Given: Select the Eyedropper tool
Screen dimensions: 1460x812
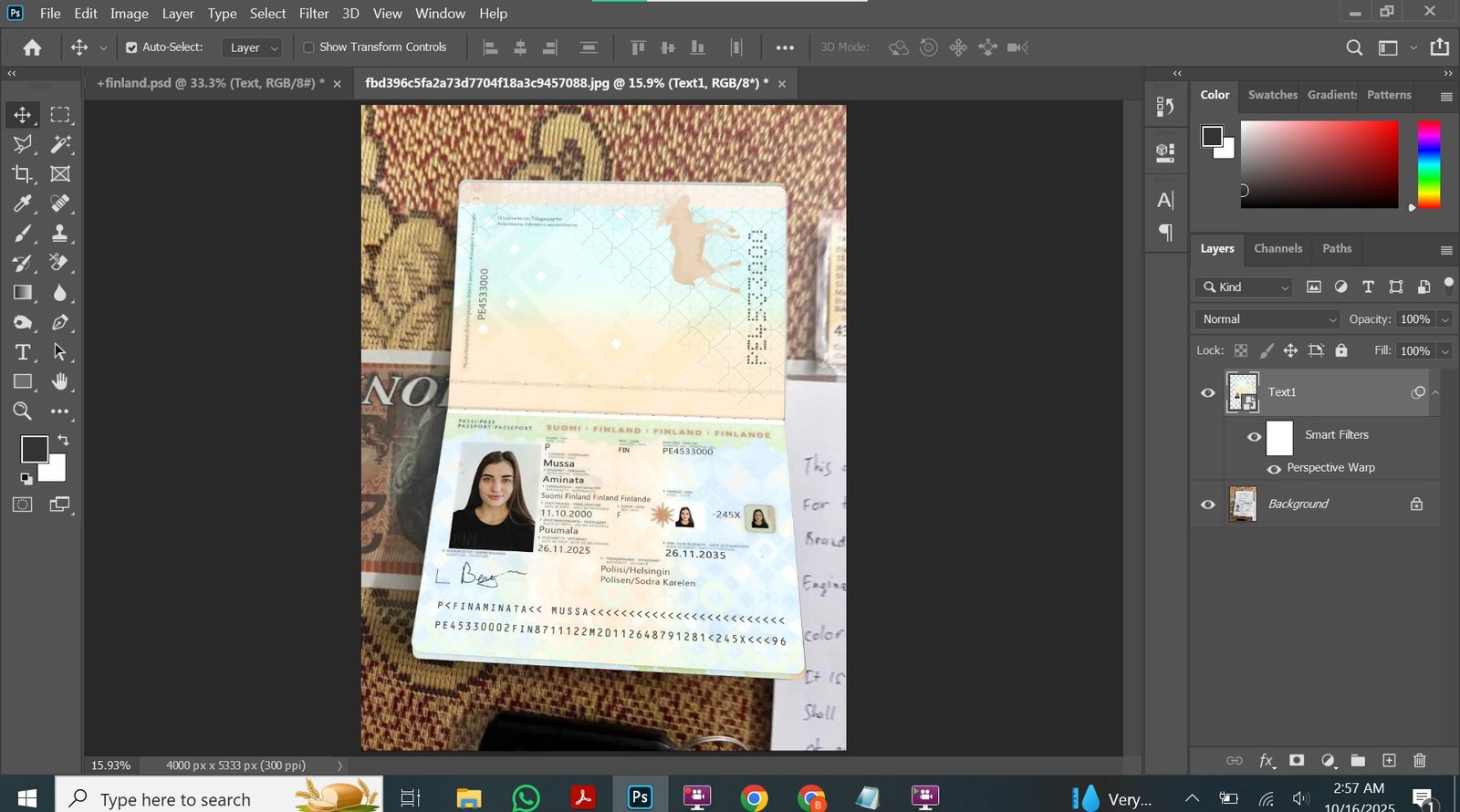Looking at the screenshot, I should (x=22, y=203).
